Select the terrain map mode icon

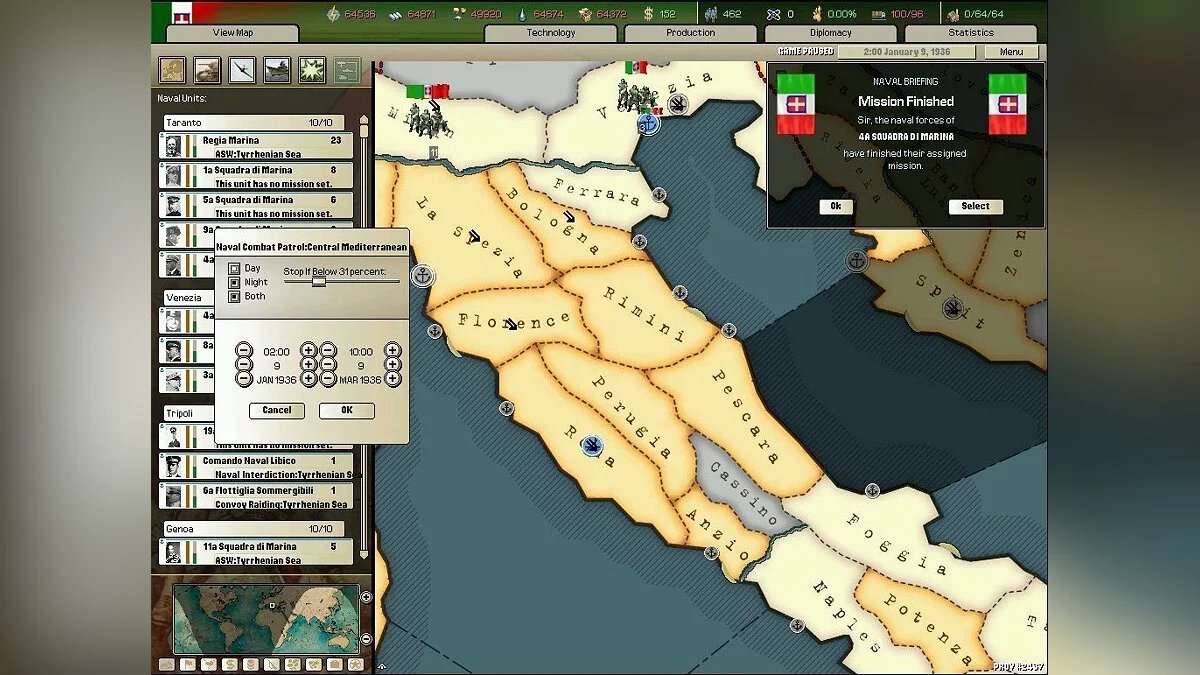(171, 71)
